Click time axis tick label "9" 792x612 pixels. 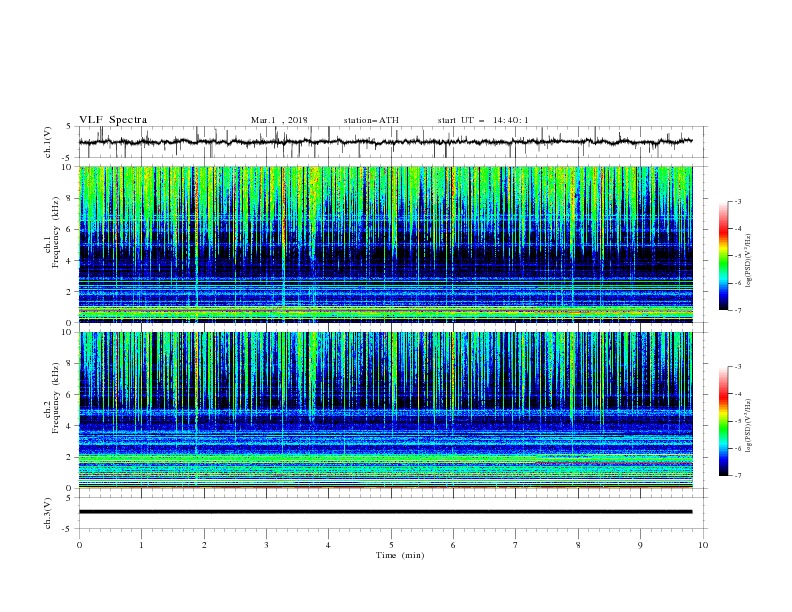point(640,545)
